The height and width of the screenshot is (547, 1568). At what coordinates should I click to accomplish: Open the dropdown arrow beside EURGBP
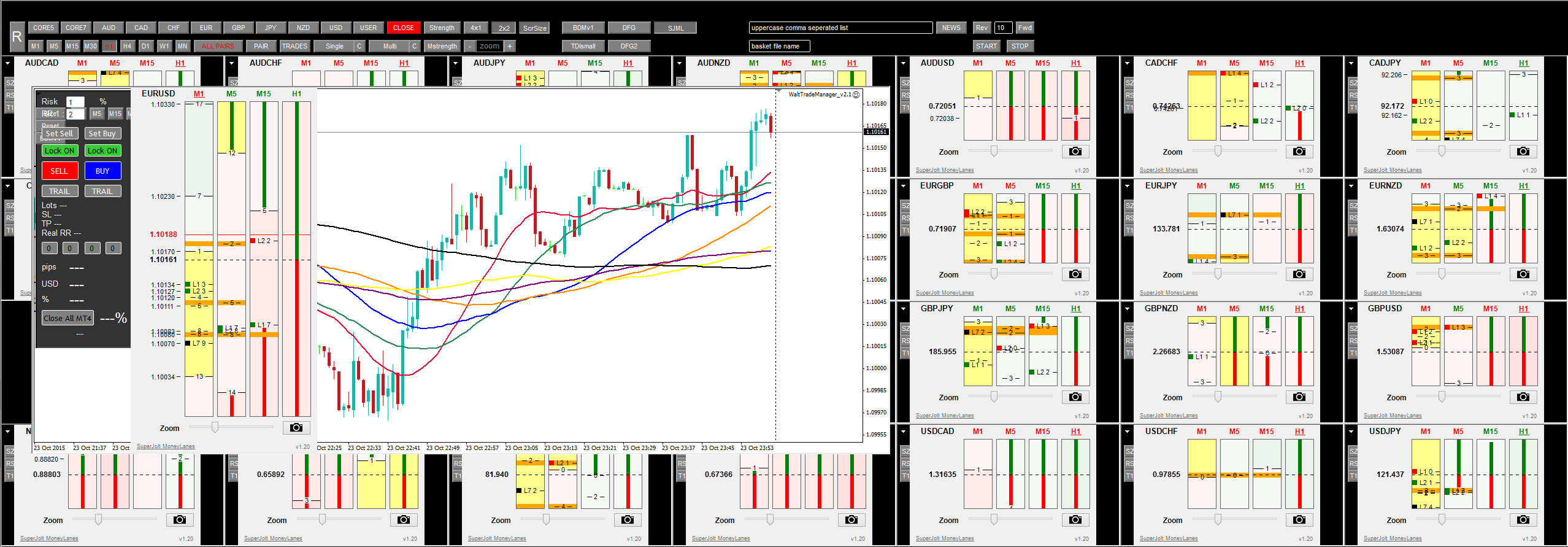[904, 185]
